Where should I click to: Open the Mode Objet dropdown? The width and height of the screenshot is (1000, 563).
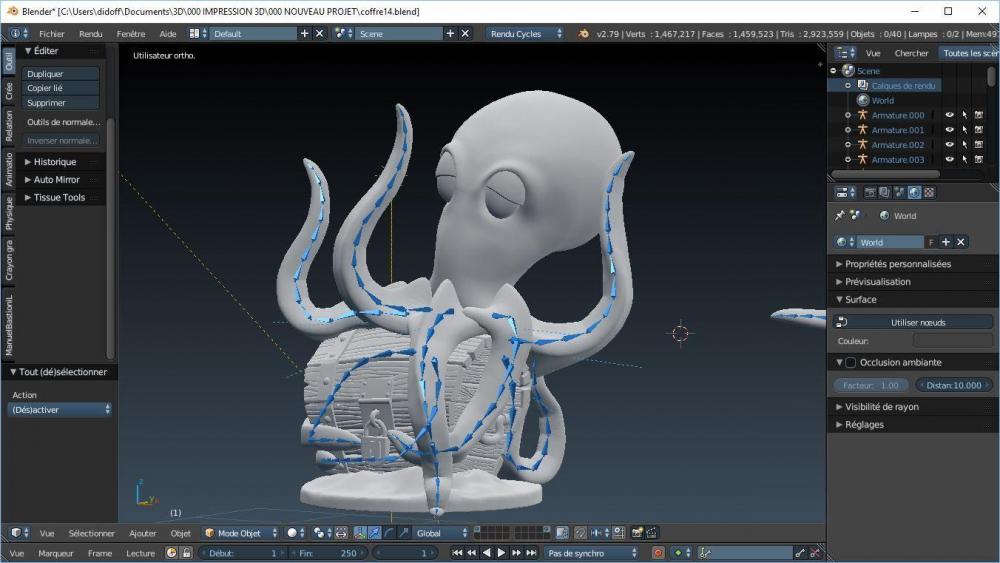tap(239, 533)
